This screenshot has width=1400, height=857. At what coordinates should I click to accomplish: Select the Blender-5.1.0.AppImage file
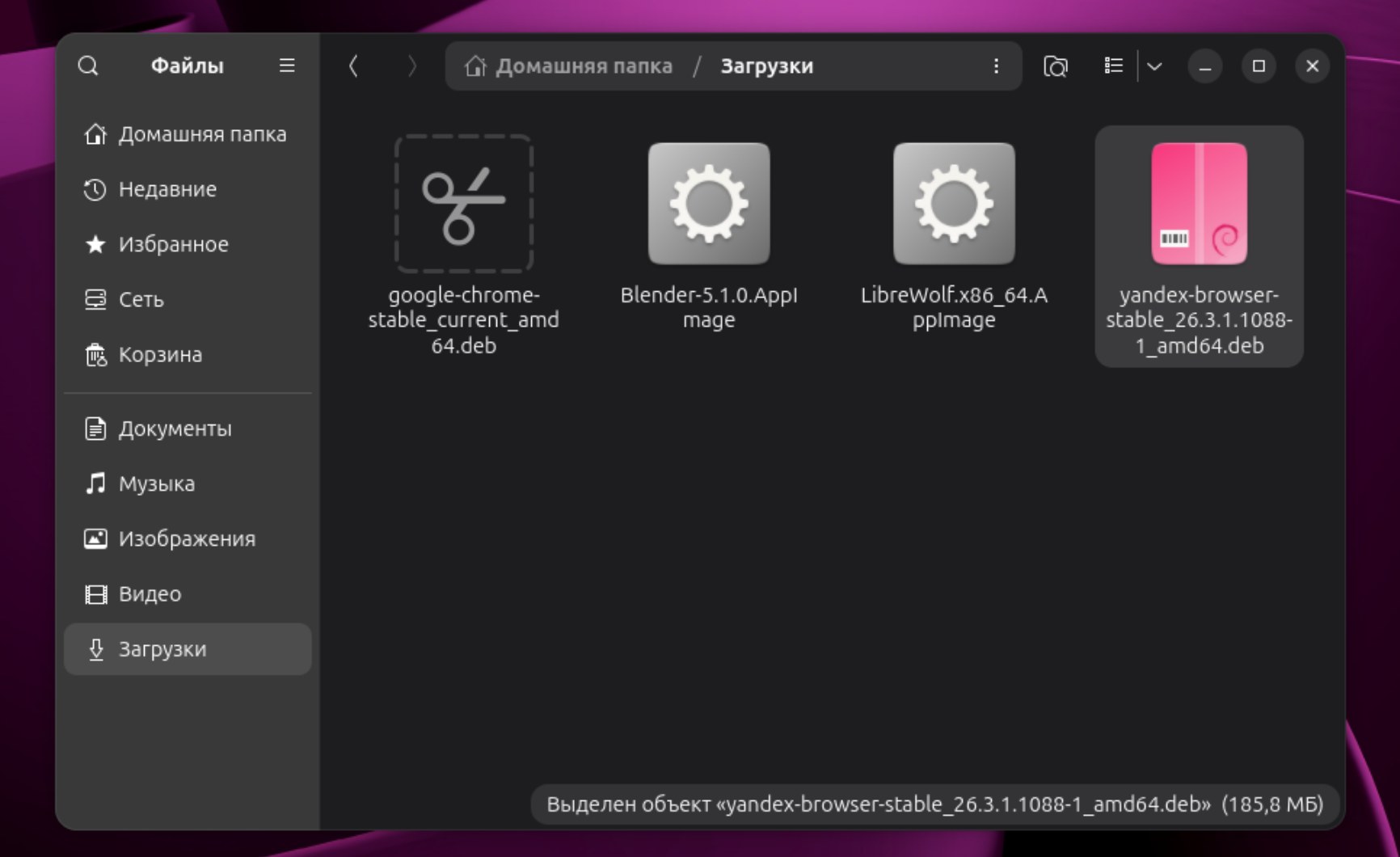point(708,204)
